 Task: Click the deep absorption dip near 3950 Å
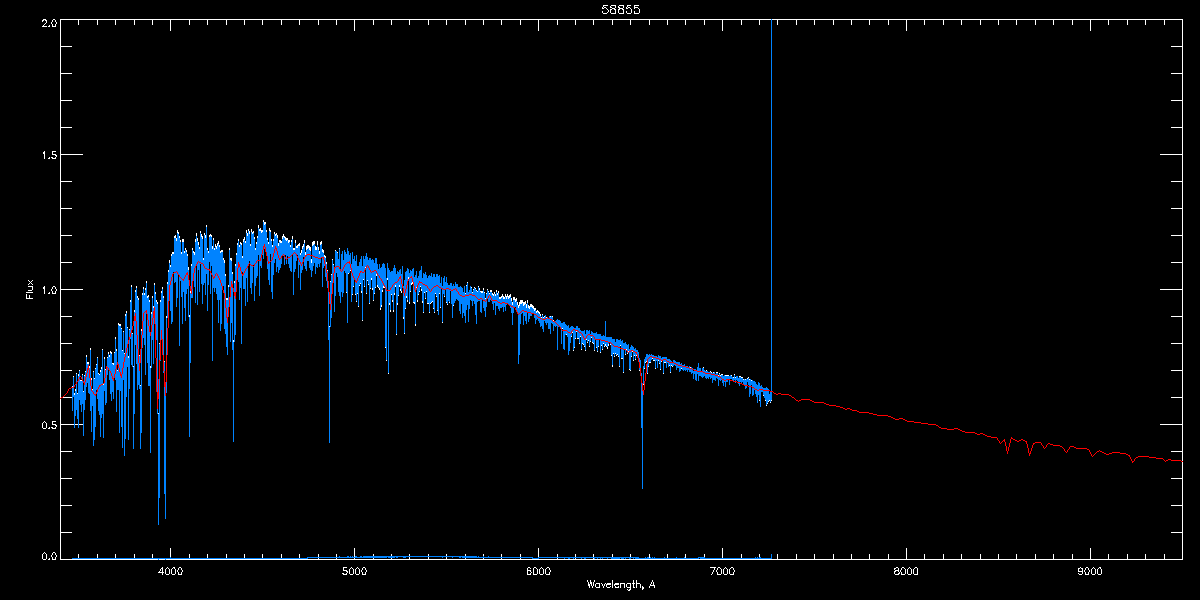pos(160,450)
